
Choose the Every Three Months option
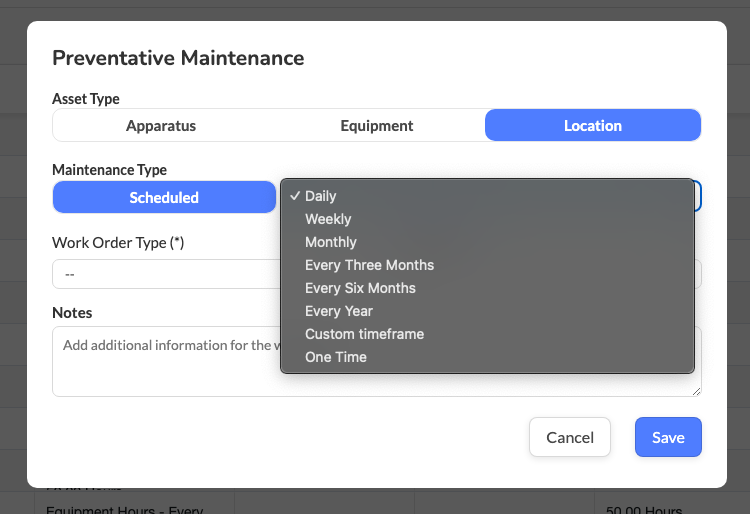(x=369, y=265)
